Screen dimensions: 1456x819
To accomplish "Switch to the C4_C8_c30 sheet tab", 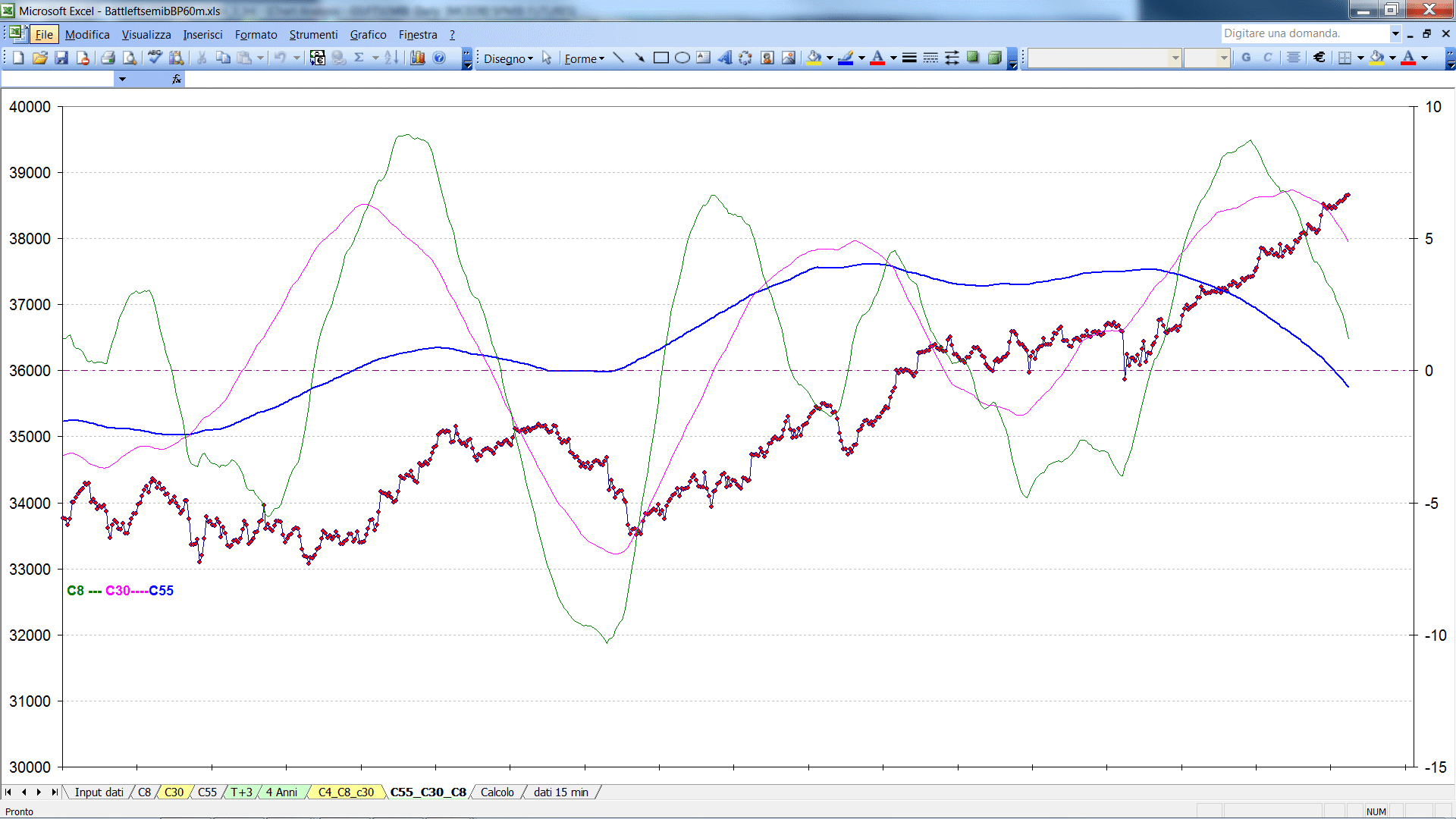I will tap(346, 792).
